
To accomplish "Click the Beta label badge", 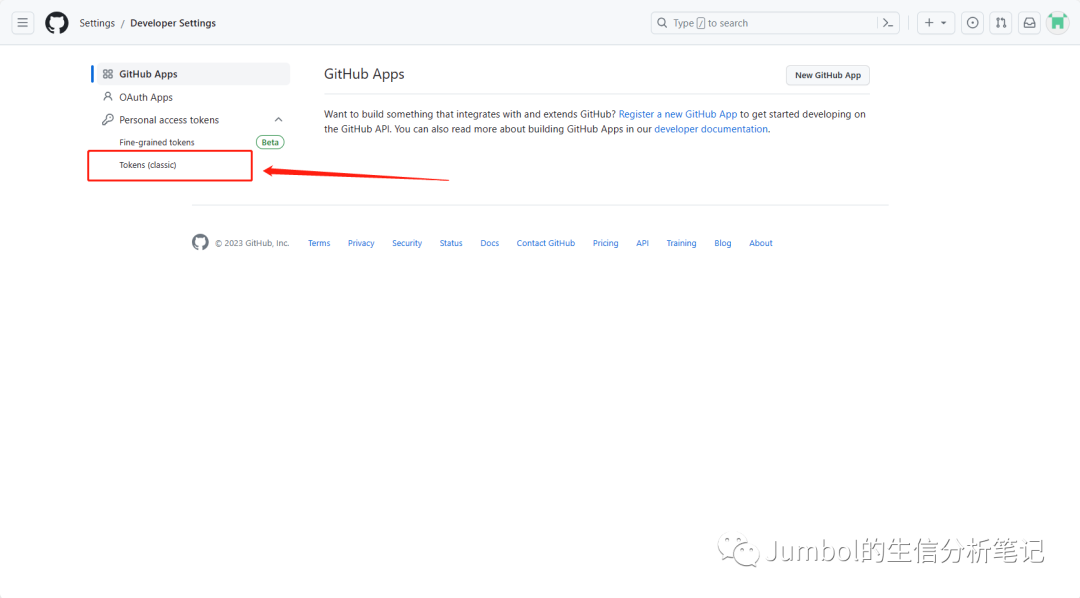I will pyautogui.click(x=270, y=143).
